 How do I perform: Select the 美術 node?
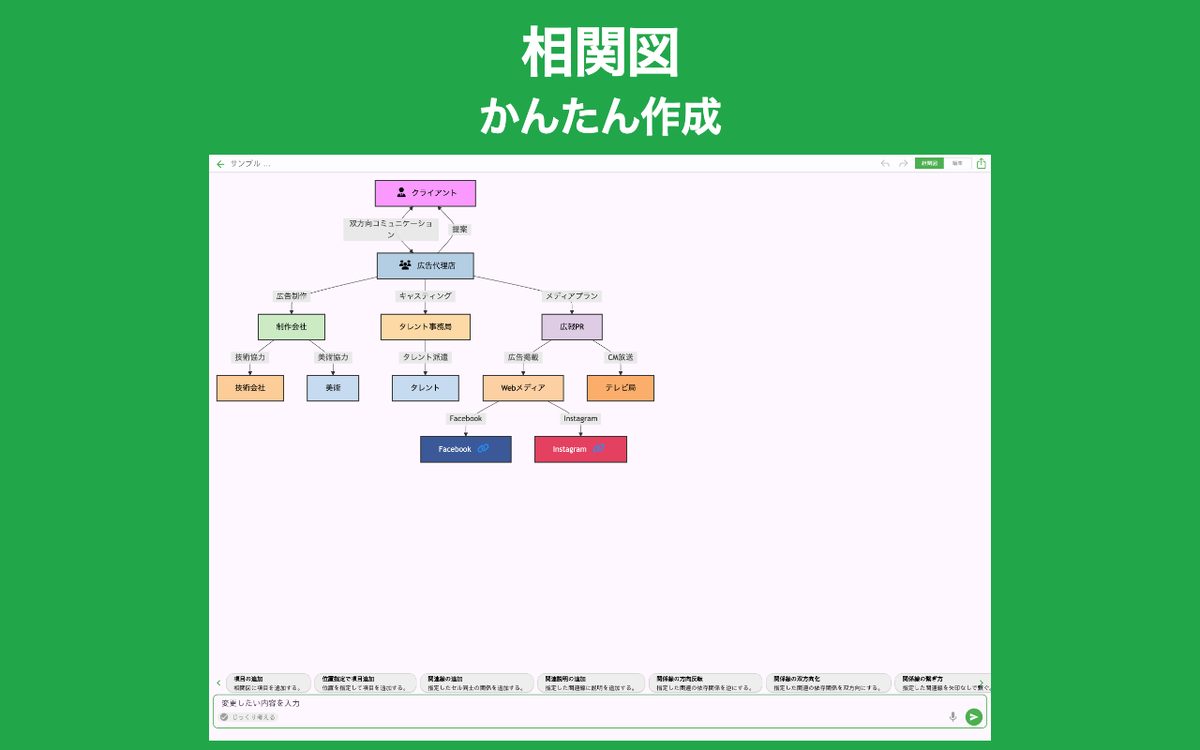tap(333, 388)
